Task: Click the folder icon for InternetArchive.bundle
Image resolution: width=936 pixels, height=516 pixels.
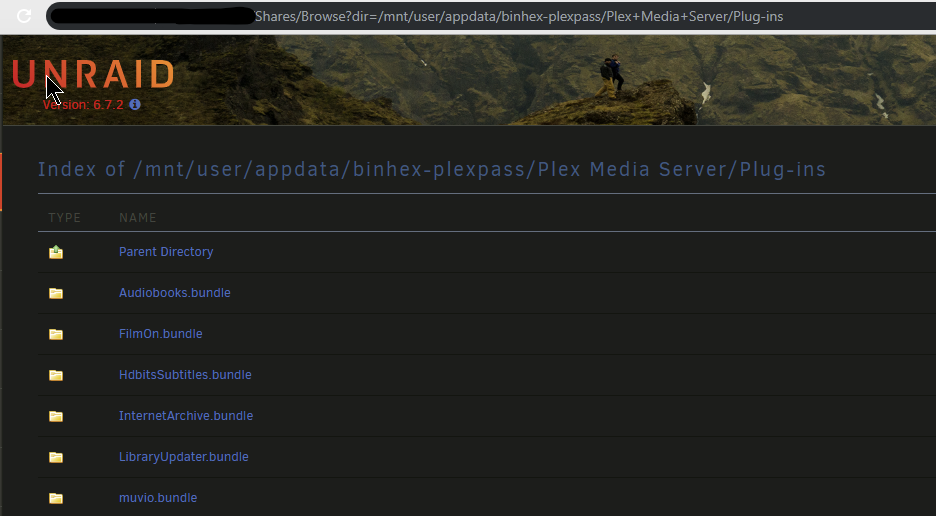Action: [x=56, y=416]
